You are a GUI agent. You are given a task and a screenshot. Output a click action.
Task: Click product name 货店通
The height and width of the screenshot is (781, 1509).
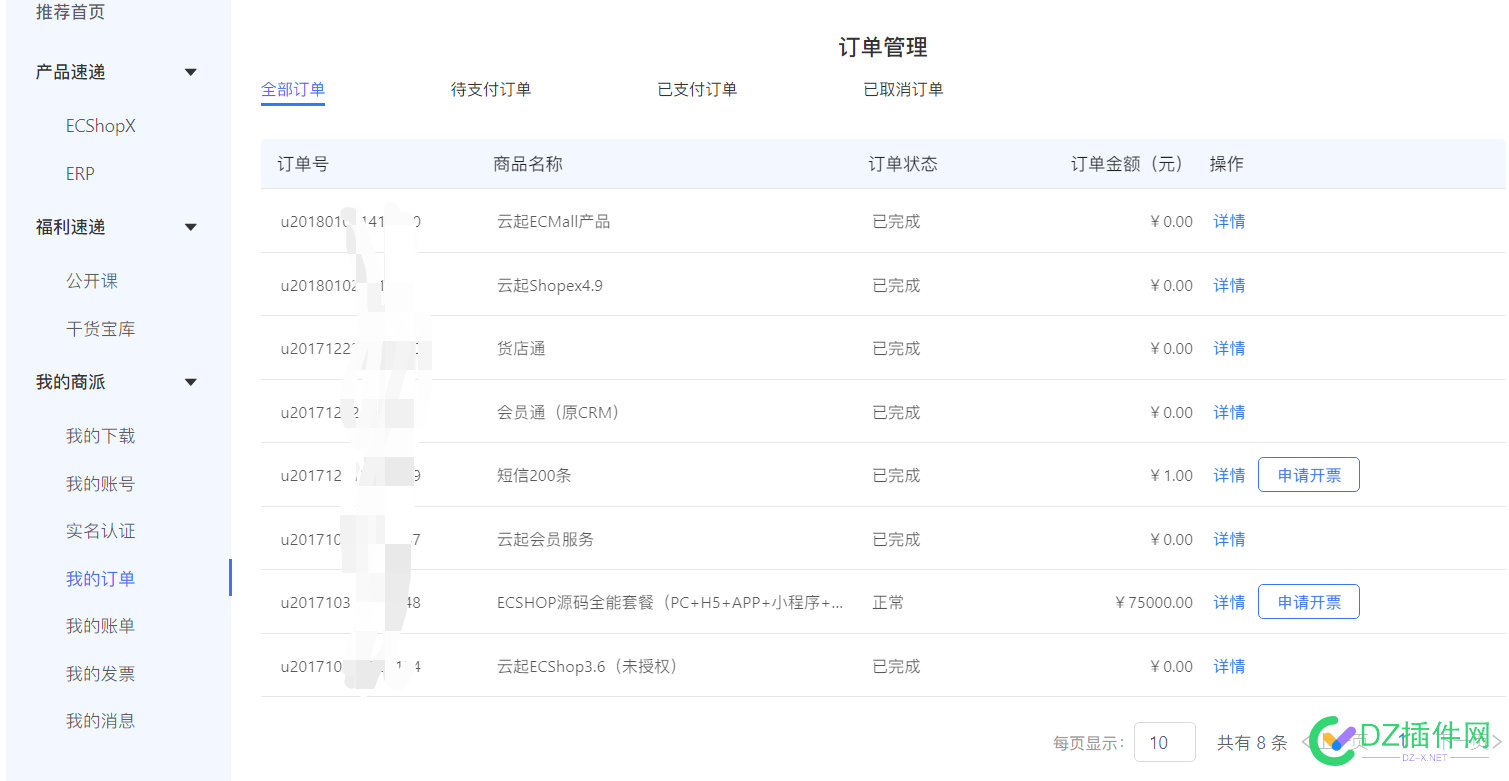coord(521,349)
